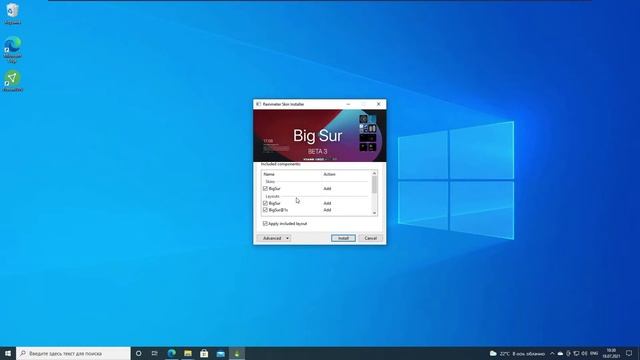Open the notification center icon
Screen dimensions: 640x360
click(629, 353)
